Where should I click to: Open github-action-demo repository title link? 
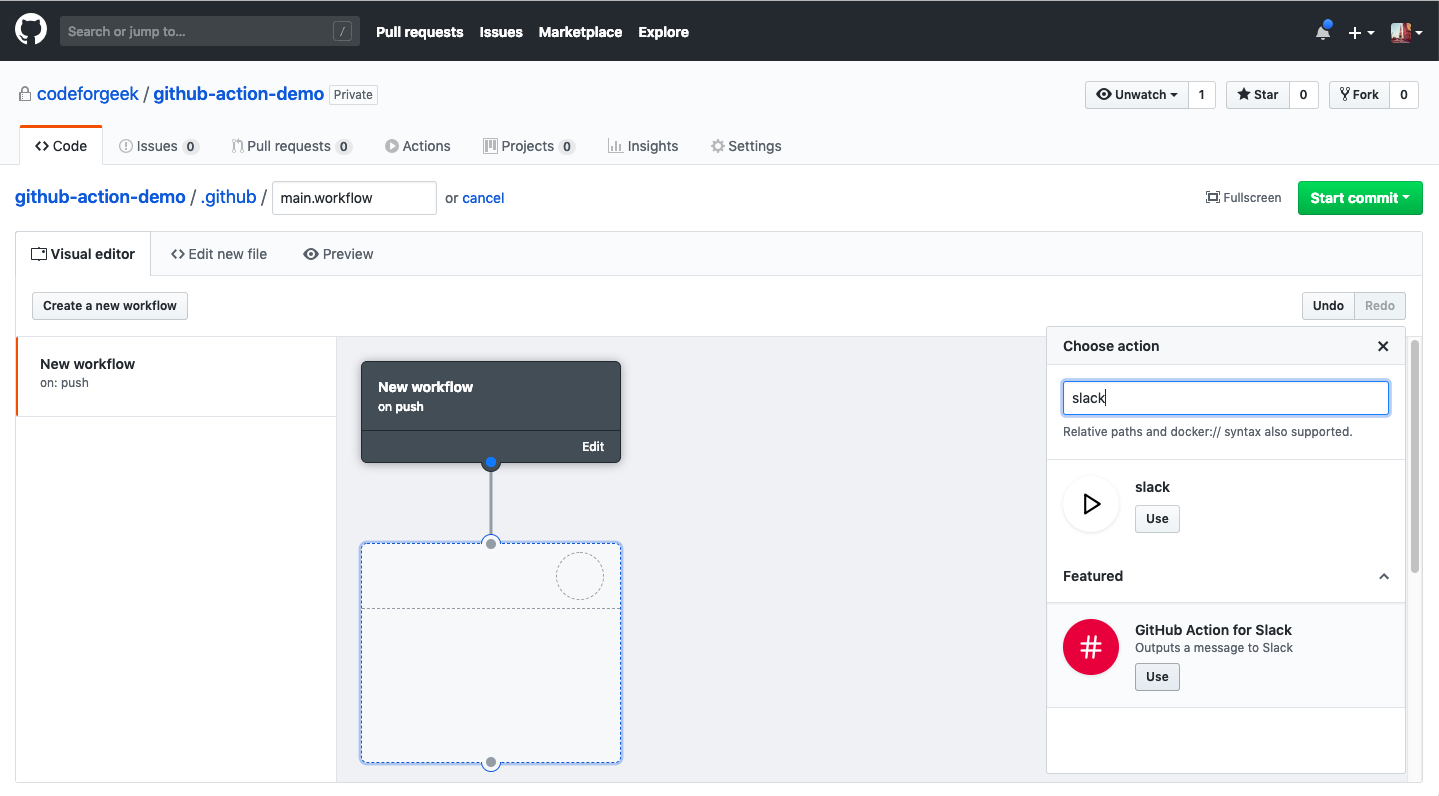click(238, 94)
